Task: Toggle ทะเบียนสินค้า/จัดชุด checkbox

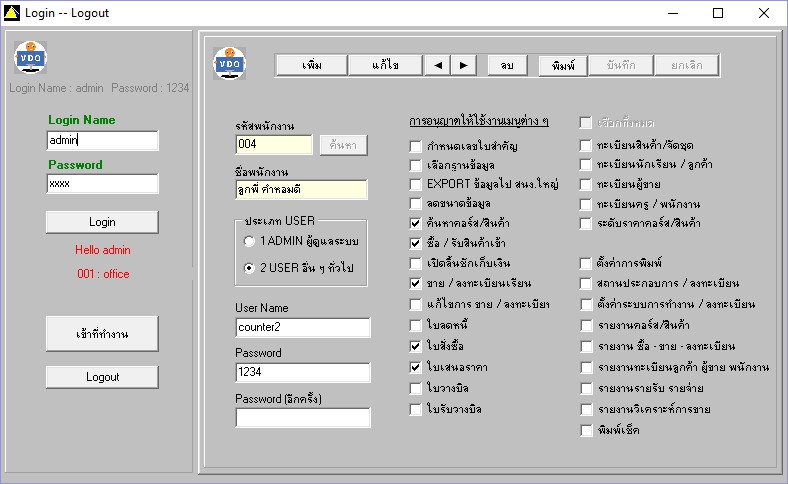Action: tap(585, 146)
